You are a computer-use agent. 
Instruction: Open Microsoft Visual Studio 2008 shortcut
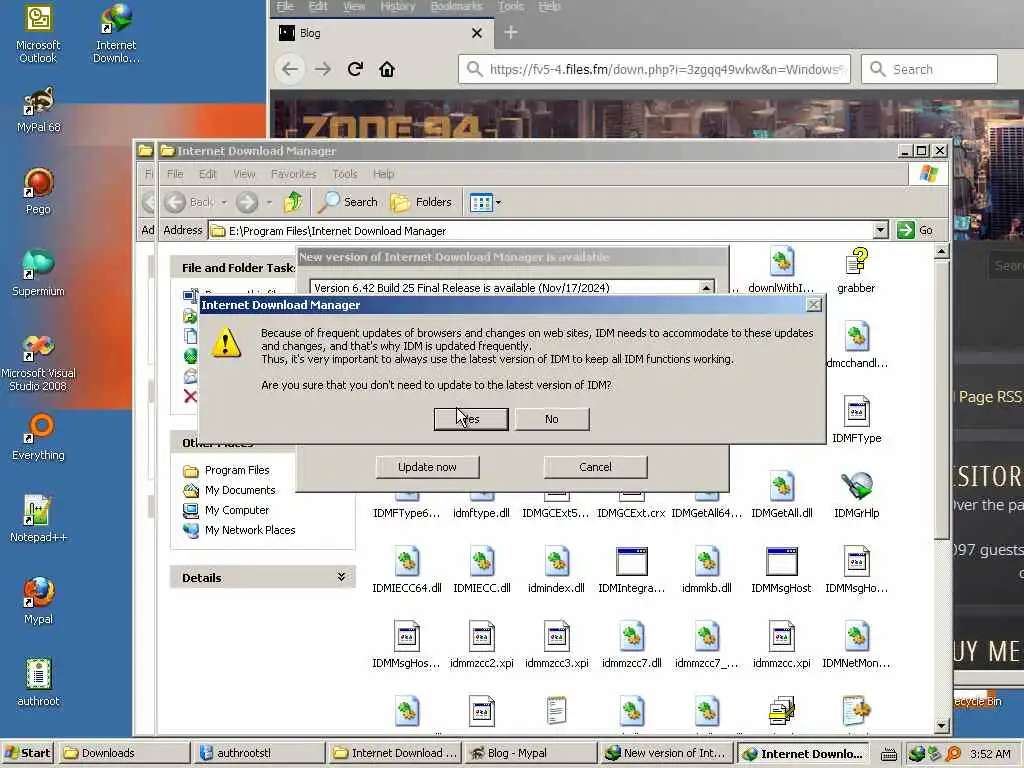click(x=39, y=362)
